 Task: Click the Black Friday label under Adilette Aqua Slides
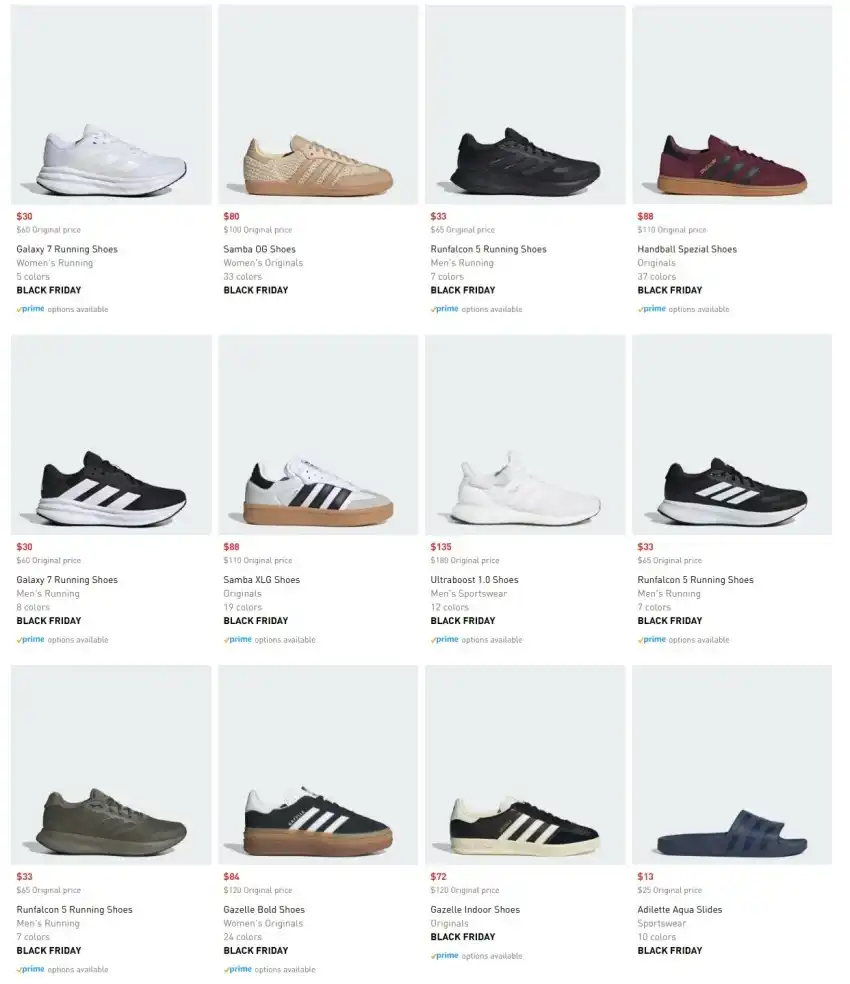pos(669,951)
